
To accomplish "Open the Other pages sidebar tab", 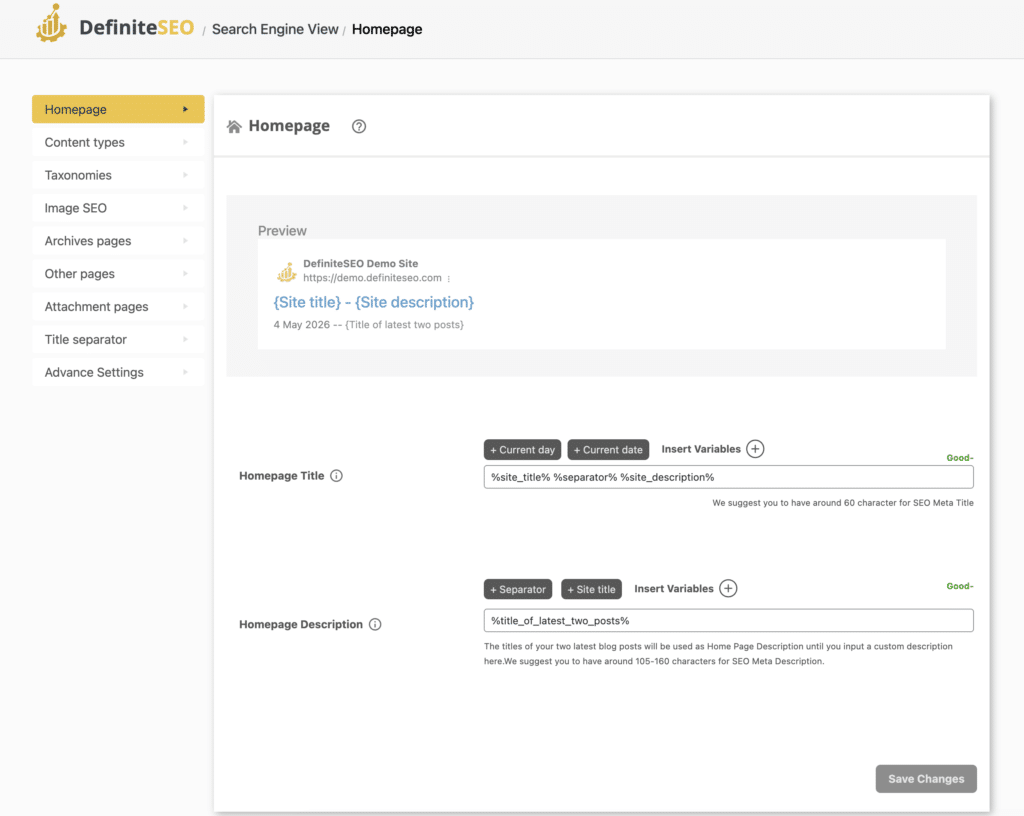I will [118, 274].
